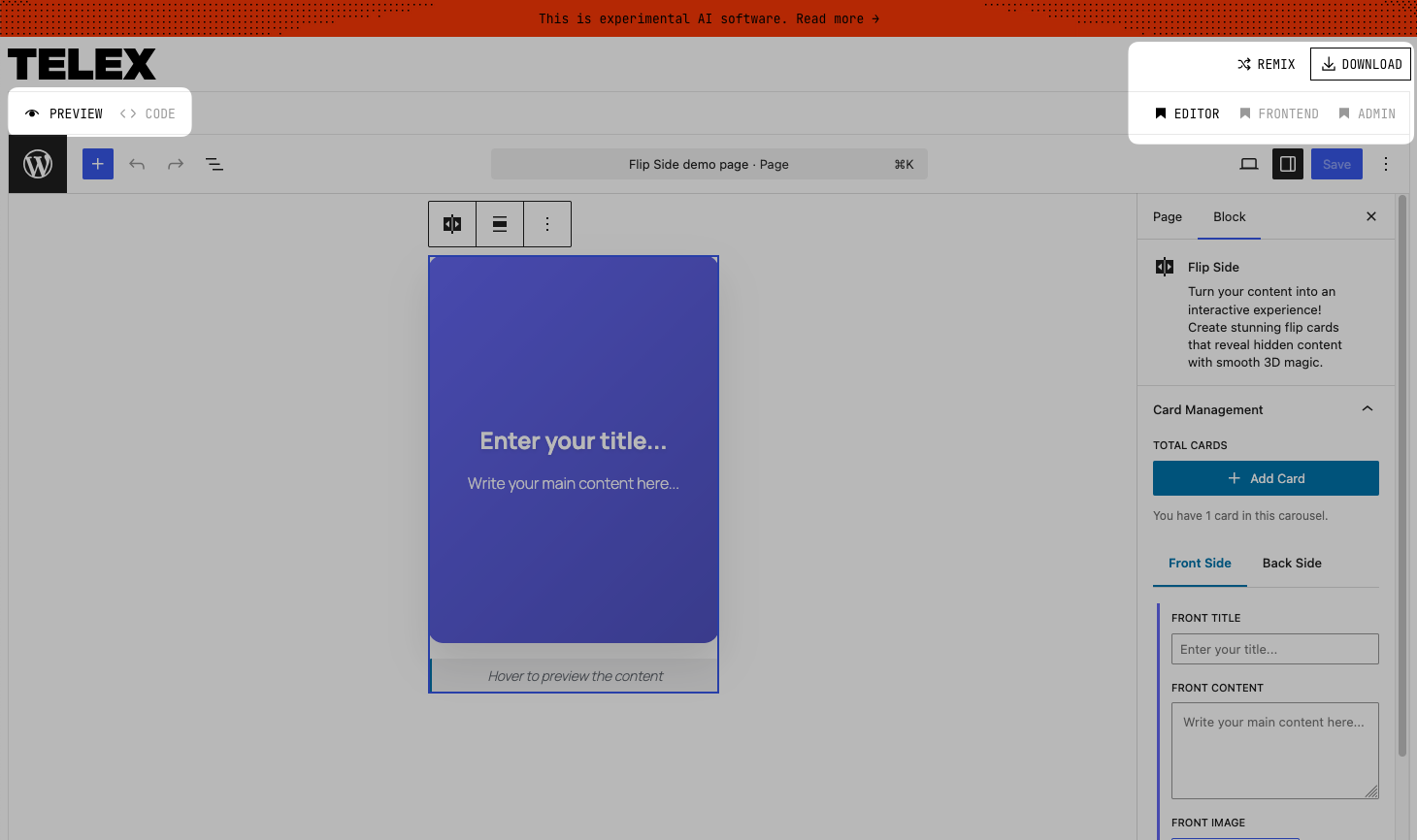Click the Save button
This screenshot has width=1417, height=840.
point(1336,164)
